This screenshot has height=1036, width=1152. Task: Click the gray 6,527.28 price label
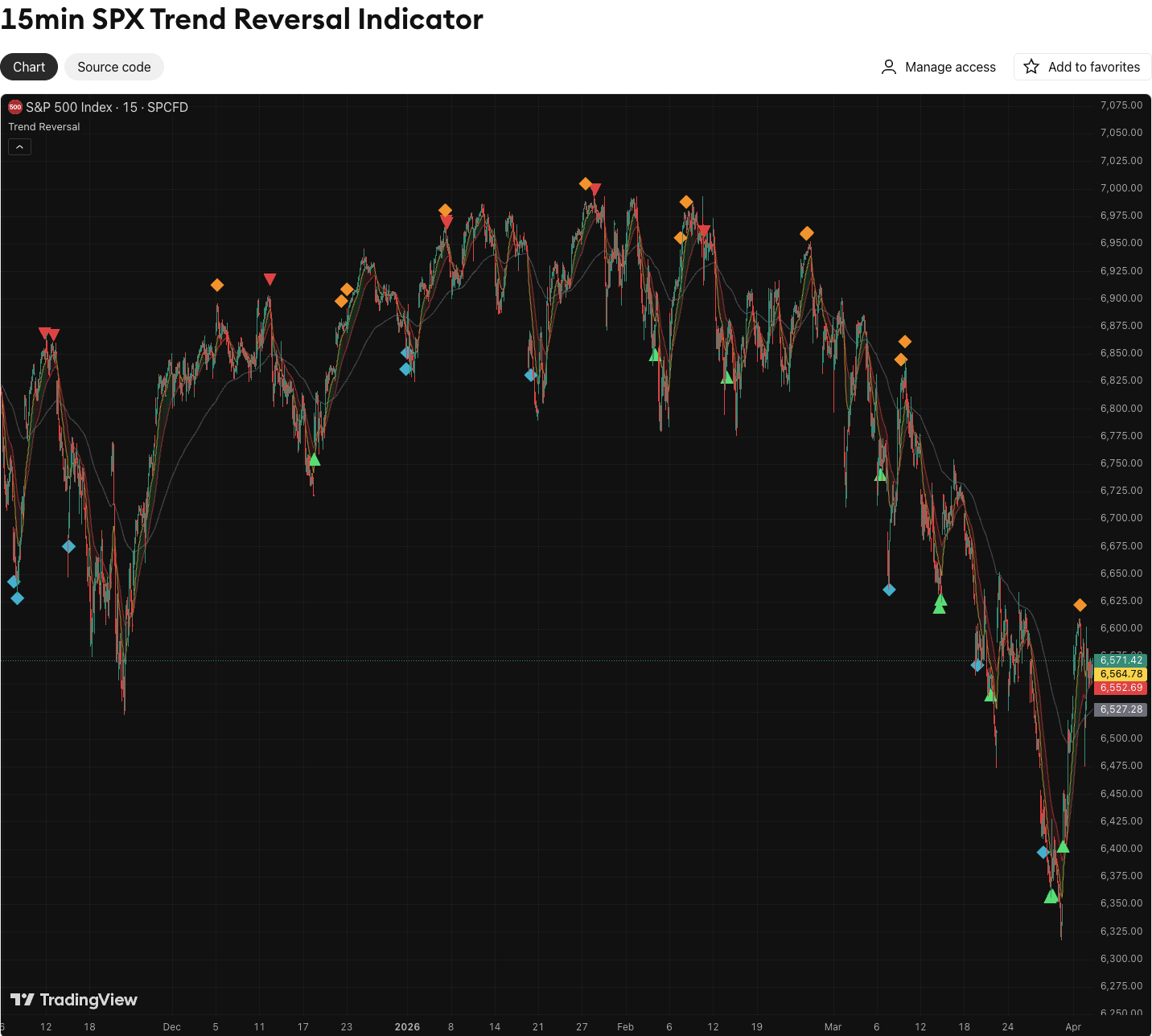coord(1121,709)
